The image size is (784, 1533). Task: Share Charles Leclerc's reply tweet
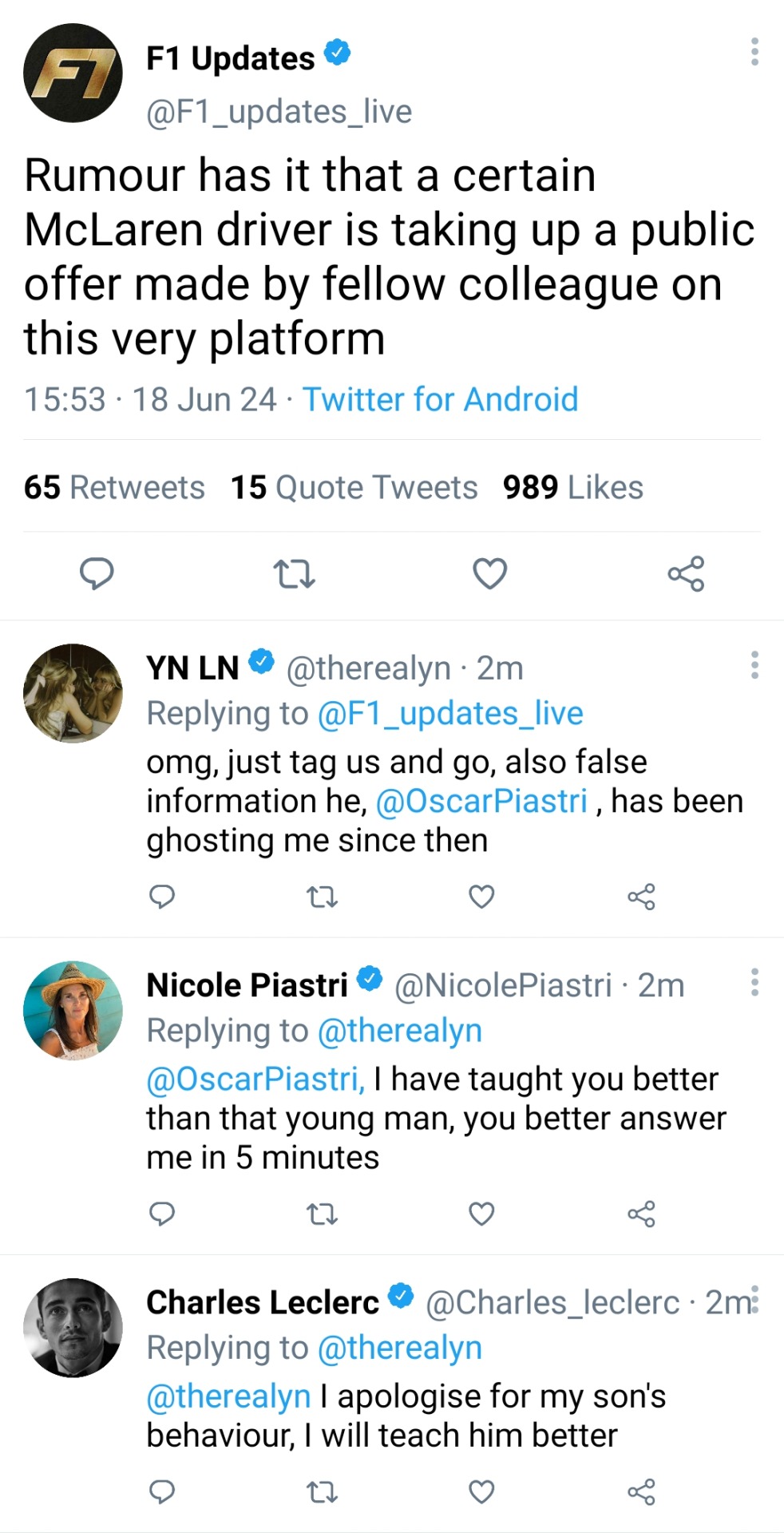click(641, 1491)
